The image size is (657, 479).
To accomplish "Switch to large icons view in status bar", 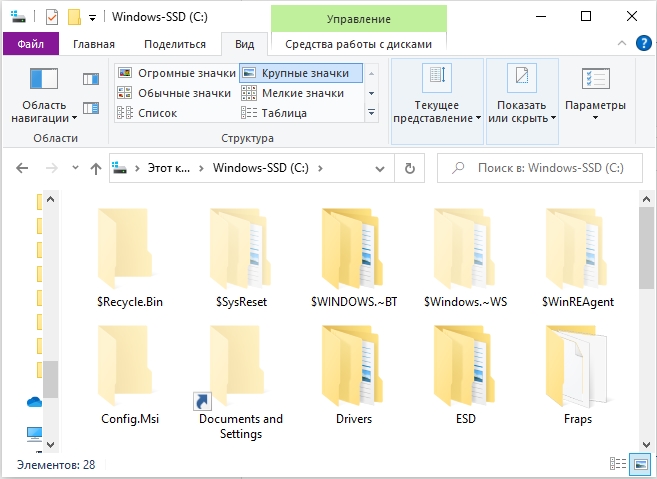I will tap(641, 464).
